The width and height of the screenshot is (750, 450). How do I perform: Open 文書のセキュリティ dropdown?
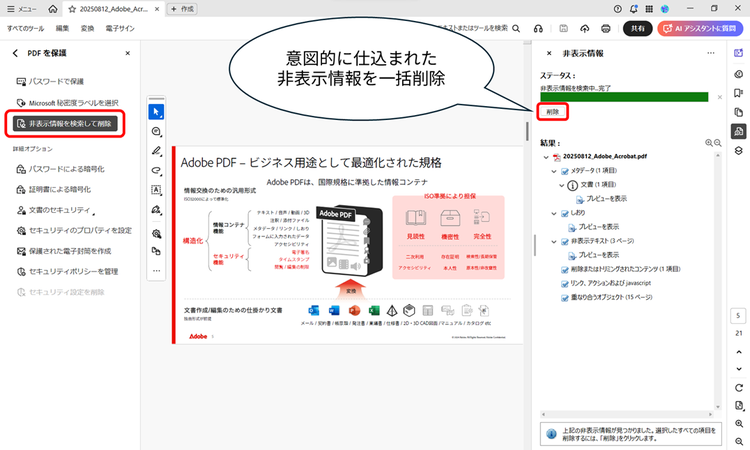pyautogui.click(x=55, y=210)
